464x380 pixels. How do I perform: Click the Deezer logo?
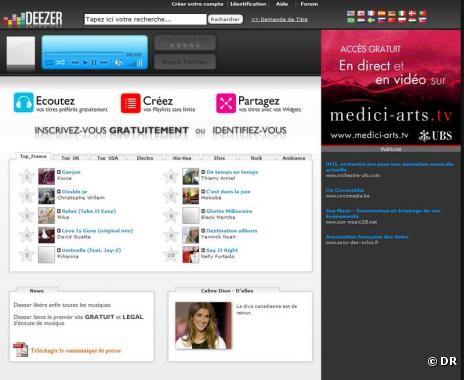(x=33, y=19)
